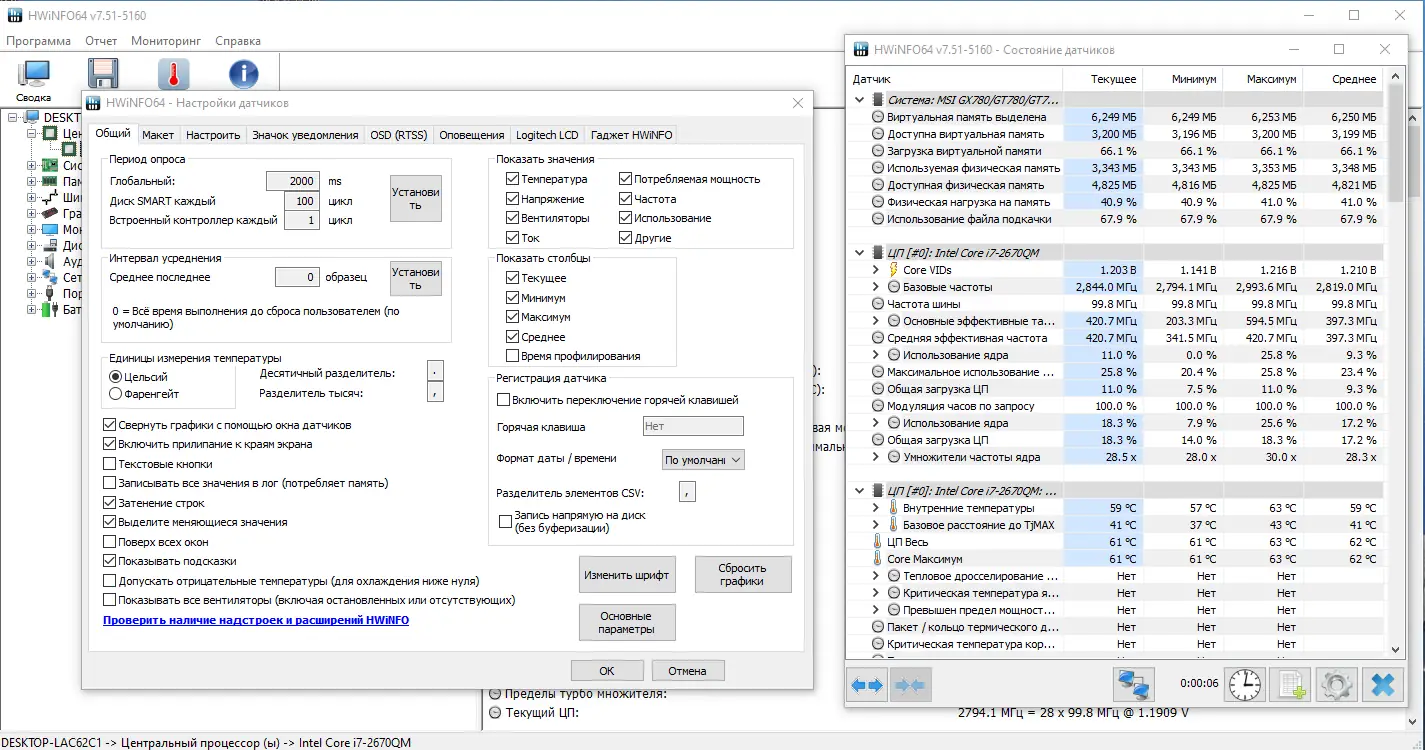Viewport: 1425px width, 750px height.
Task: Click the Сбросить графики button
Action: coord(743,575)
